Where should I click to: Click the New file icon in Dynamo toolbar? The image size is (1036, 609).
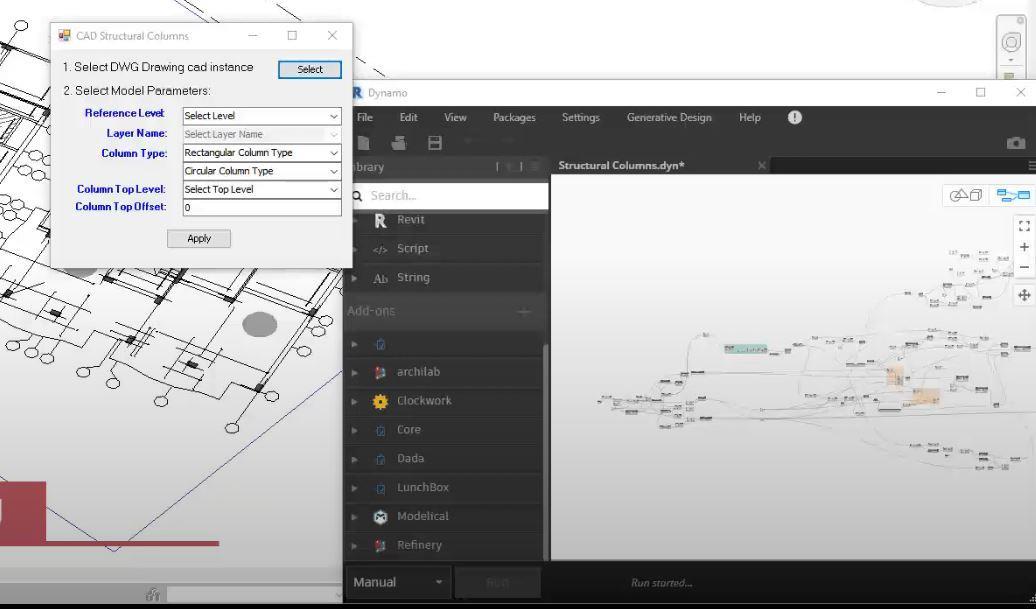pyautogui.click(x=363, y=143)
